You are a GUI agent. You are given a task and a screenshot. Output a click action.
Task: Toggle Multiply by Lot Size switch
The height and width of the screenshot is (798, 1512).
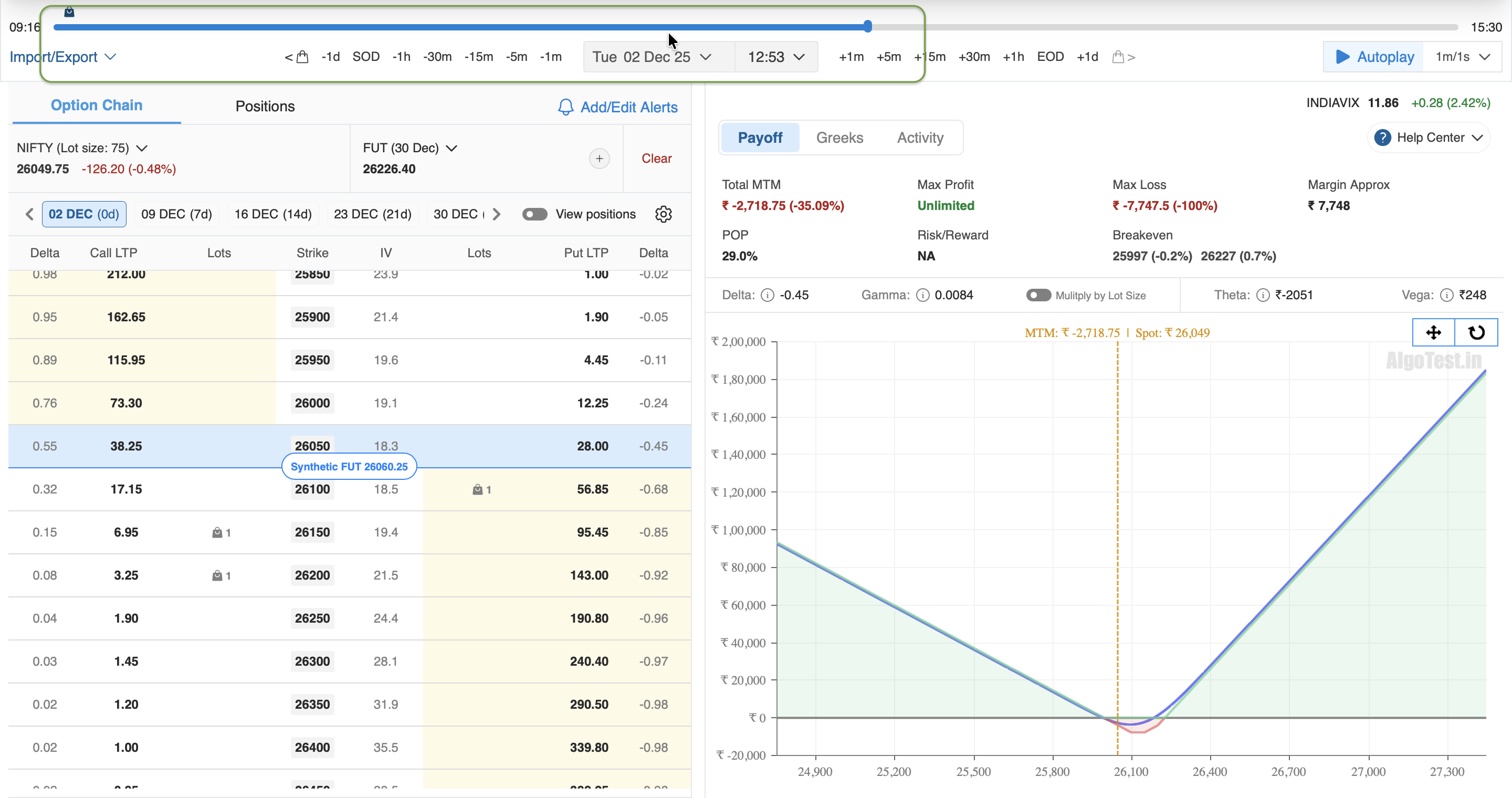pos(1038,295)
